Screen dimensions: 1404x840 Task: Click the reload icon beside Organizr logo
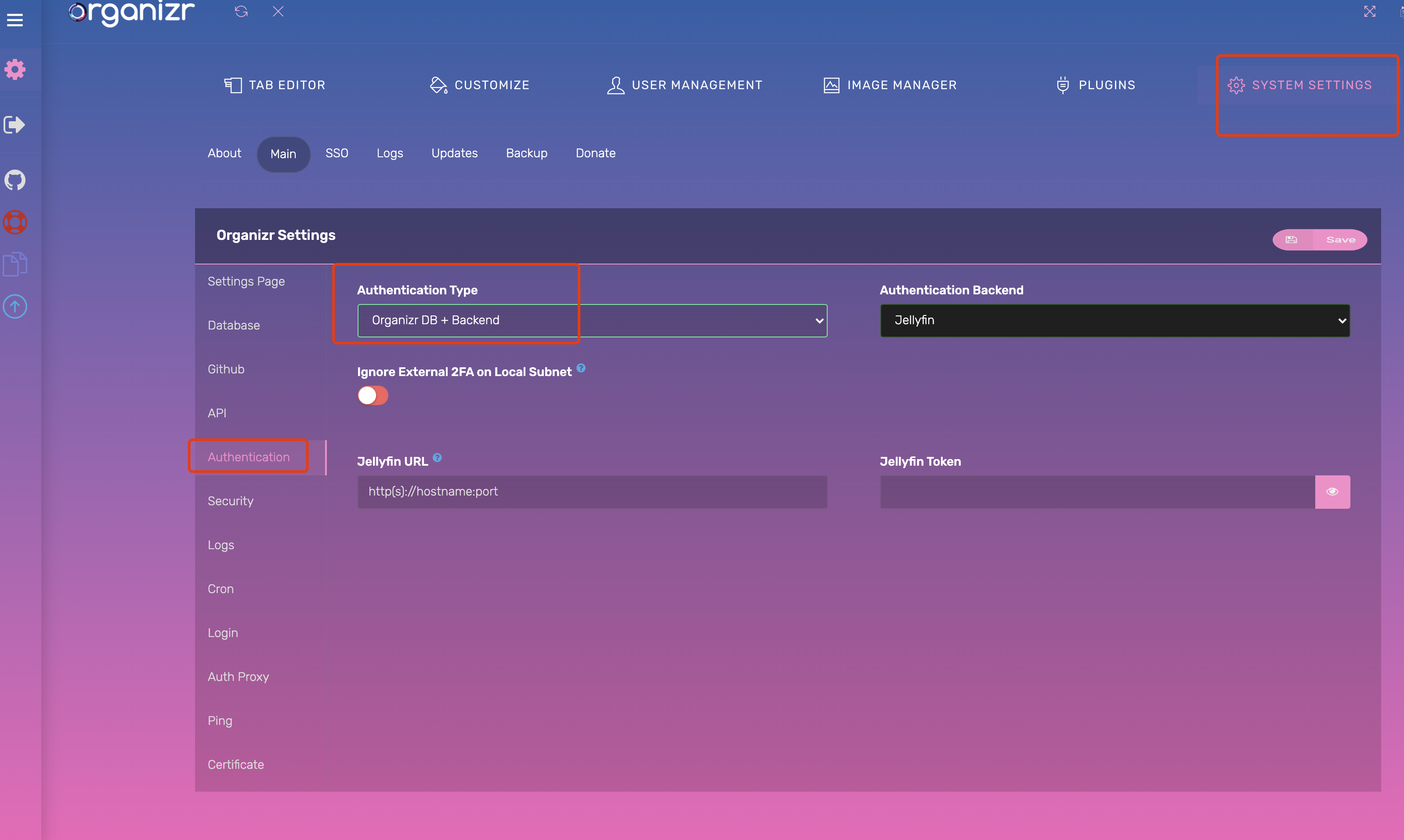coord(241,11)
